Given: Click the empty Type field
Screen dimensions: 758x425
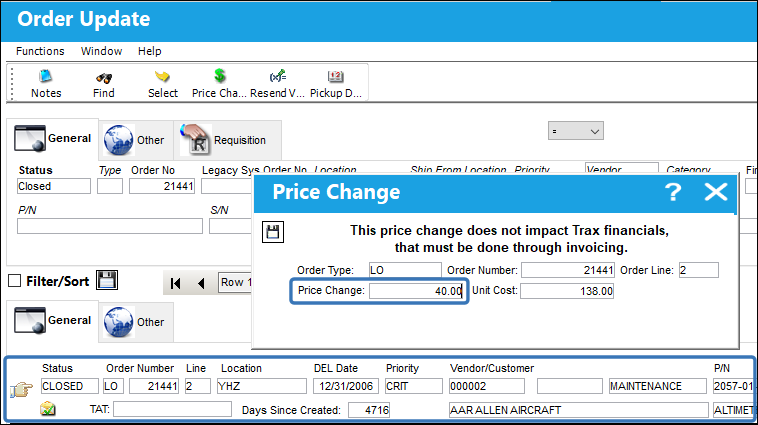Looking at the screenshot, I should pyautogui.click(x=110, y=186).
